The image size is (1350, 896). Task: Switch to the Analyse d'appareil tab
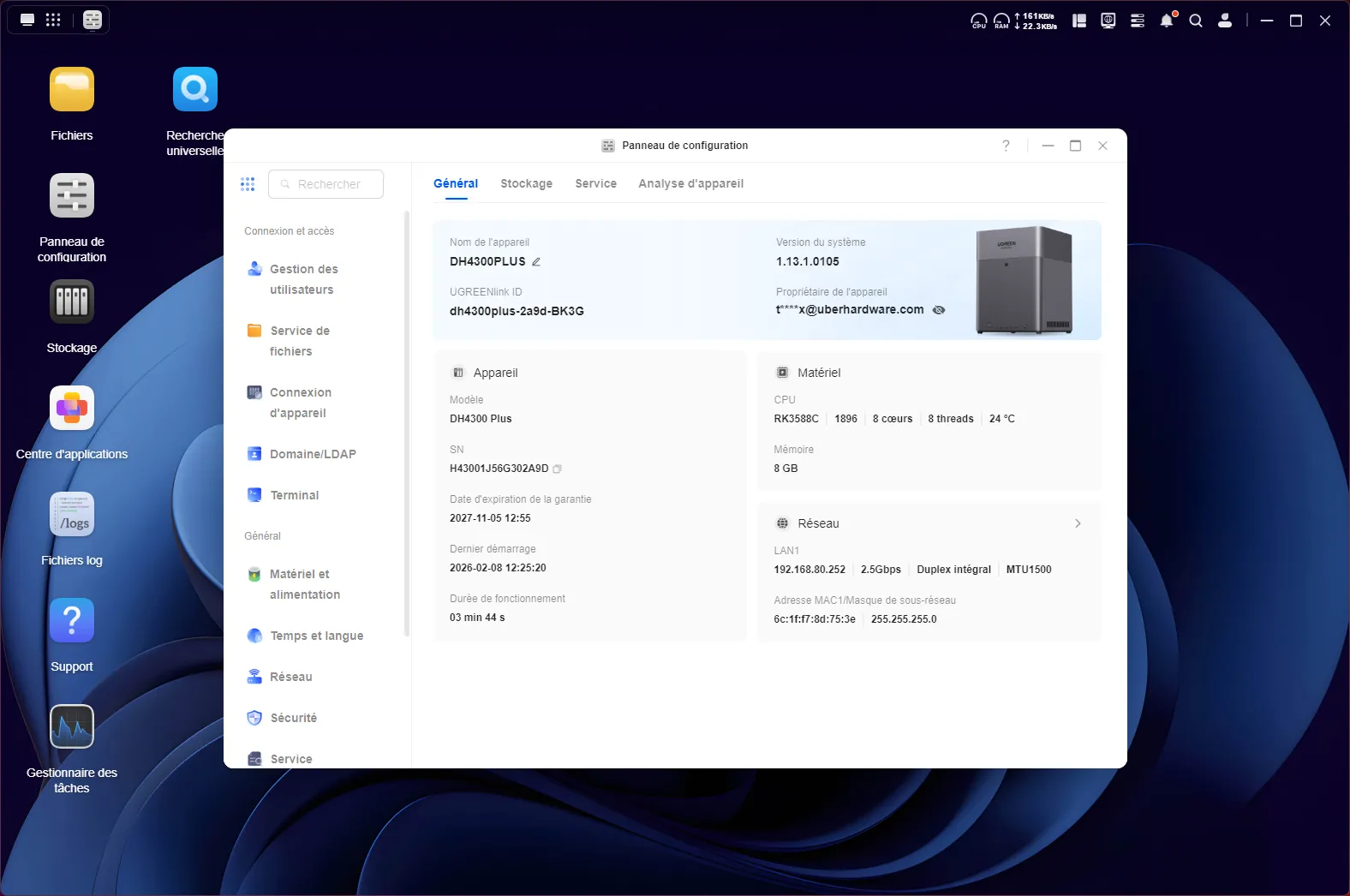coord(690,183)
